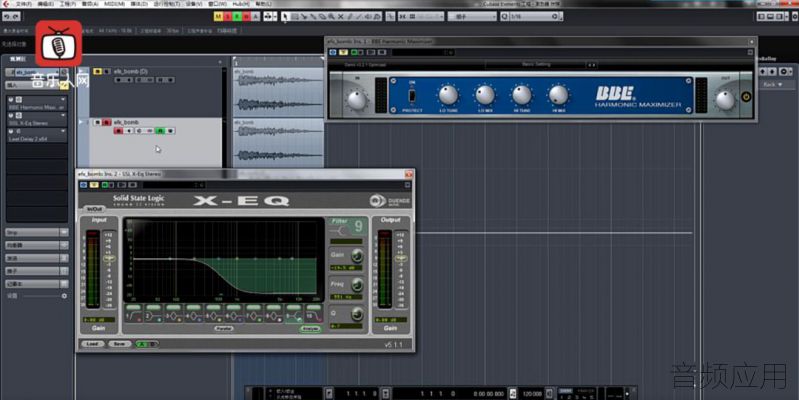Open the 文件(F) menu
This screenshot has width=799, height=400.
pyautogui.click(x=23, y=4)
